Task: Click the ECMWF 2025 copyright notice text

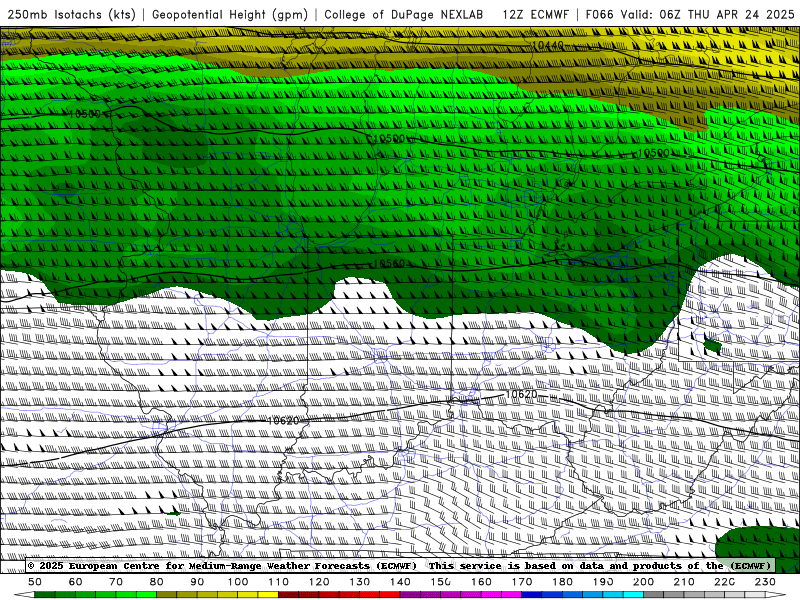Action: click(x=222, y=565)
